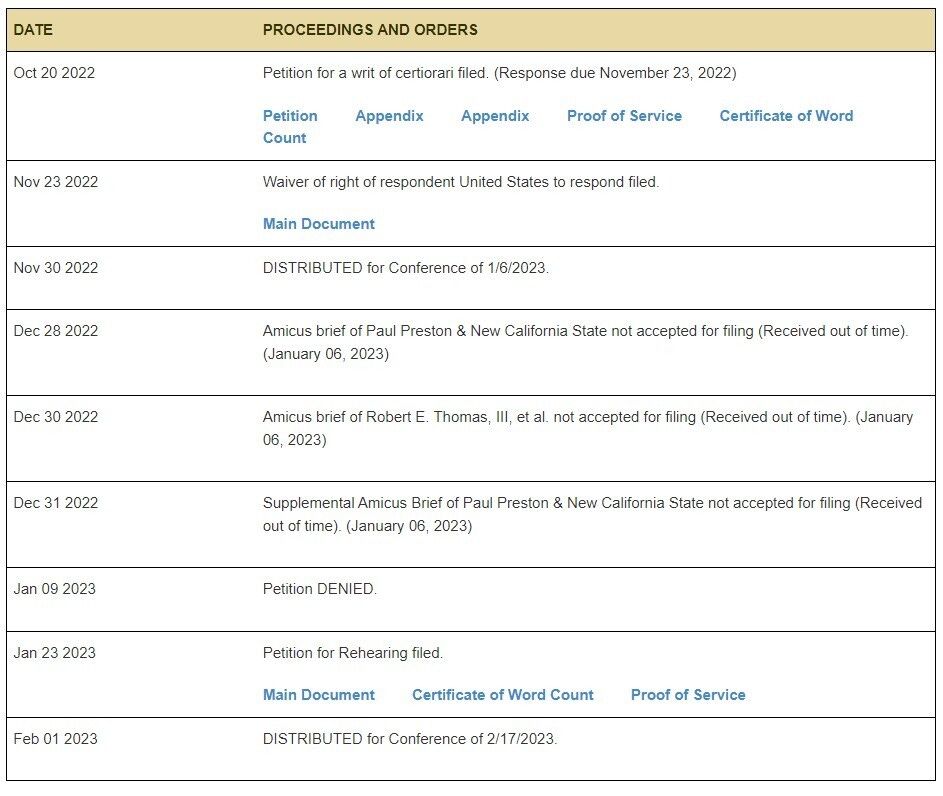This screenshot has width=943, height=796.
Task: Click the Petition for Rehearing filed text
Action: click(x=352, y=652)
